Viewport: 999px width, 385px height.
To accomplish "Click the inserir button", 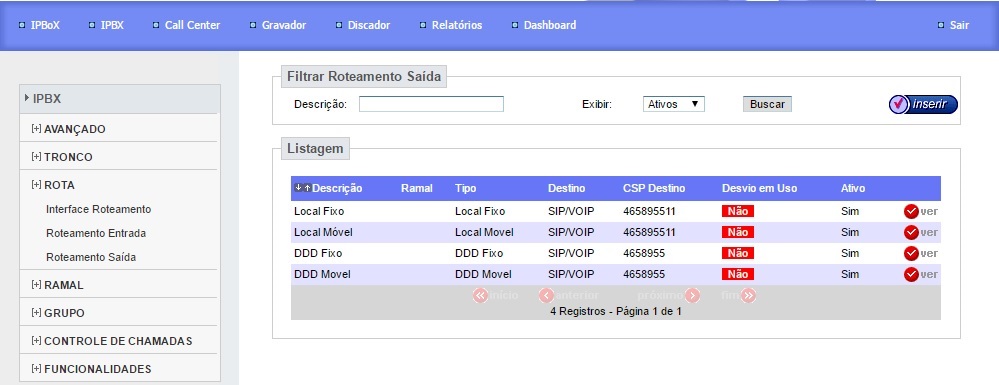I will (923, 104).
